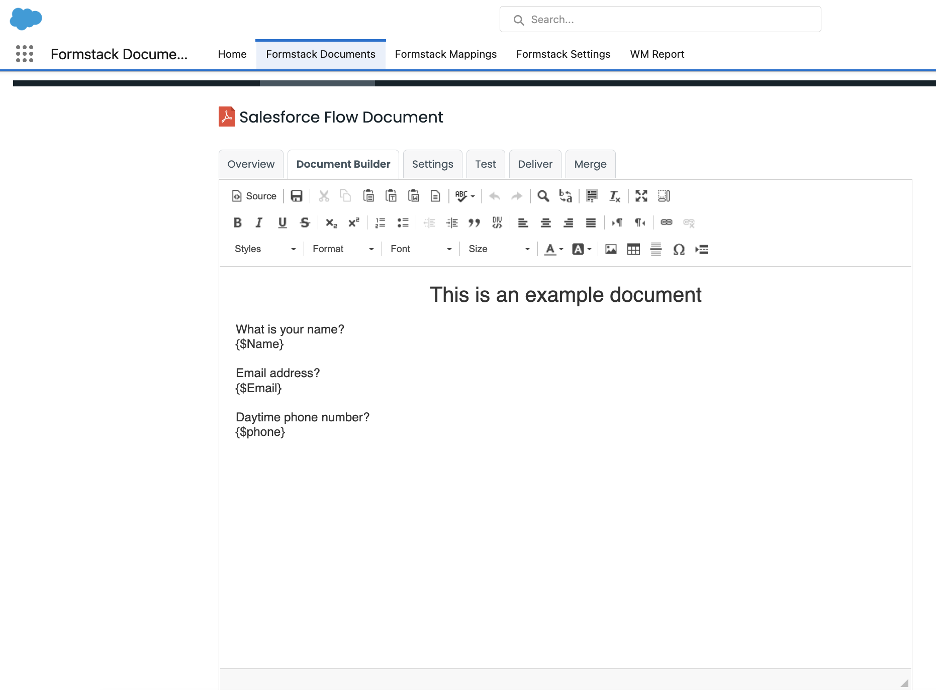
Task: Insert a table into the document
Action: 633,249
